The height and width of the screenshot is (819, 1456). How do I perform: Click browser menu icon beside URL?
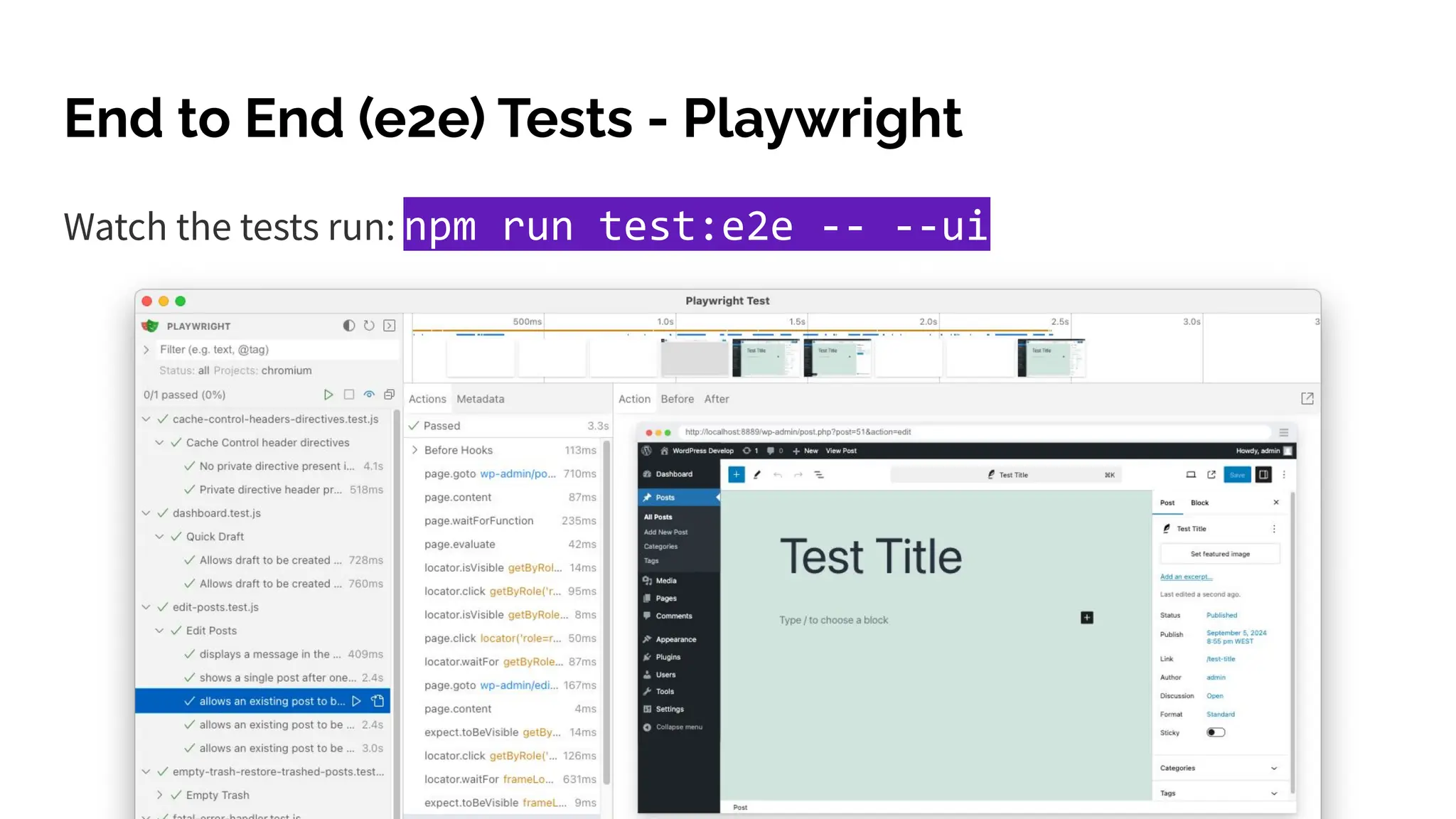pyautogui.click(x=1284, y=432)
